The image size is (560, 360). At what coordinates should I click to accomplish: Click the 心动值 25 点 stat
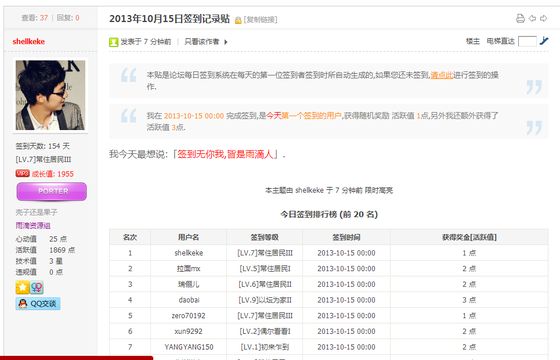click(41, 239)
